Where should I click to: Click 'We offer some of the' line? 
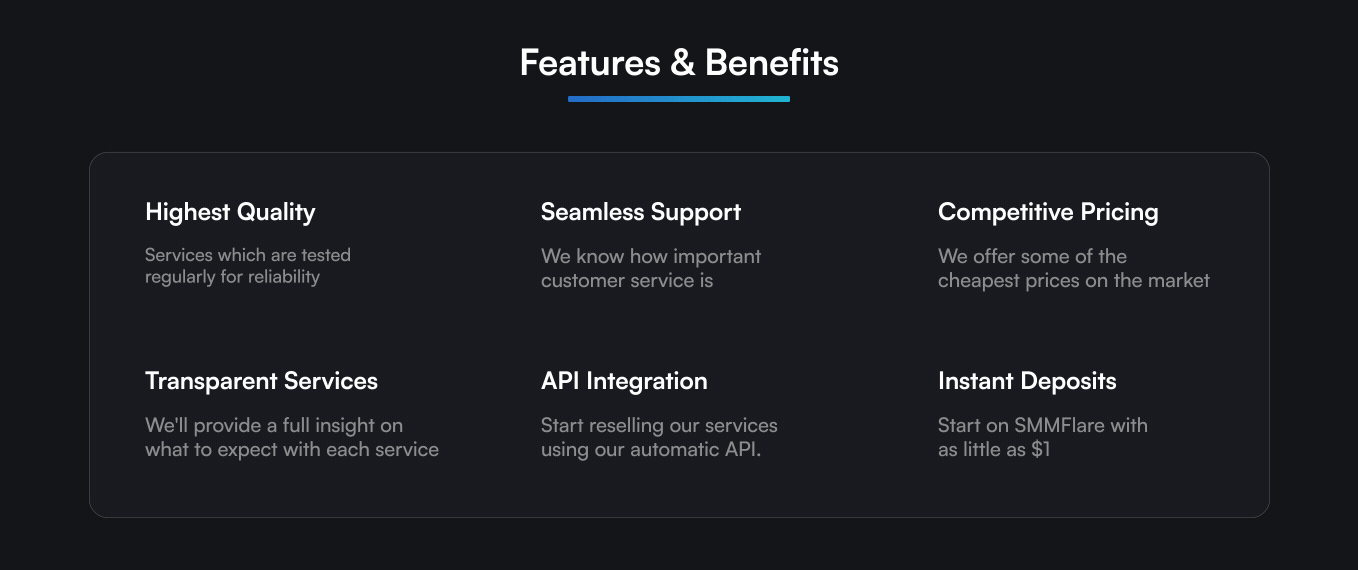[1032, 256]
